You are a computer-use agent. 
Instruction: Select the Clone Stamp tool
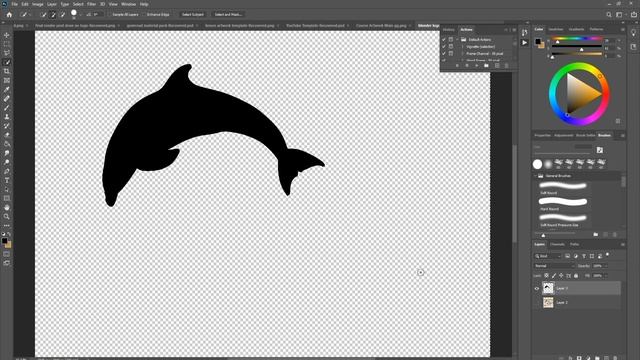[x=7, y=117]
